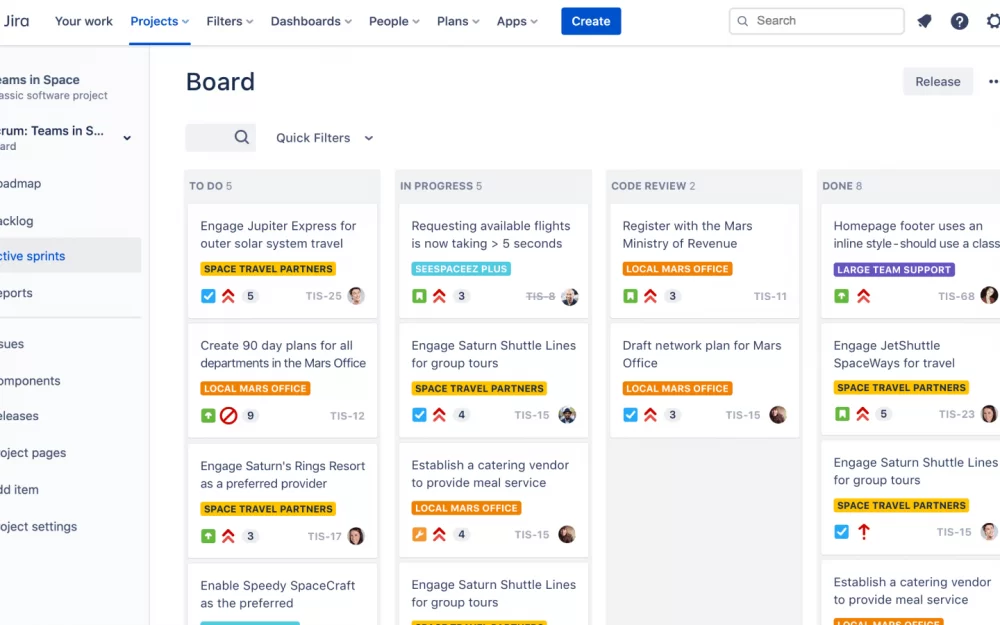Open the settings gear icon in top bar
This screenshot has width=1000, height=625.
[x=993, y=21]
